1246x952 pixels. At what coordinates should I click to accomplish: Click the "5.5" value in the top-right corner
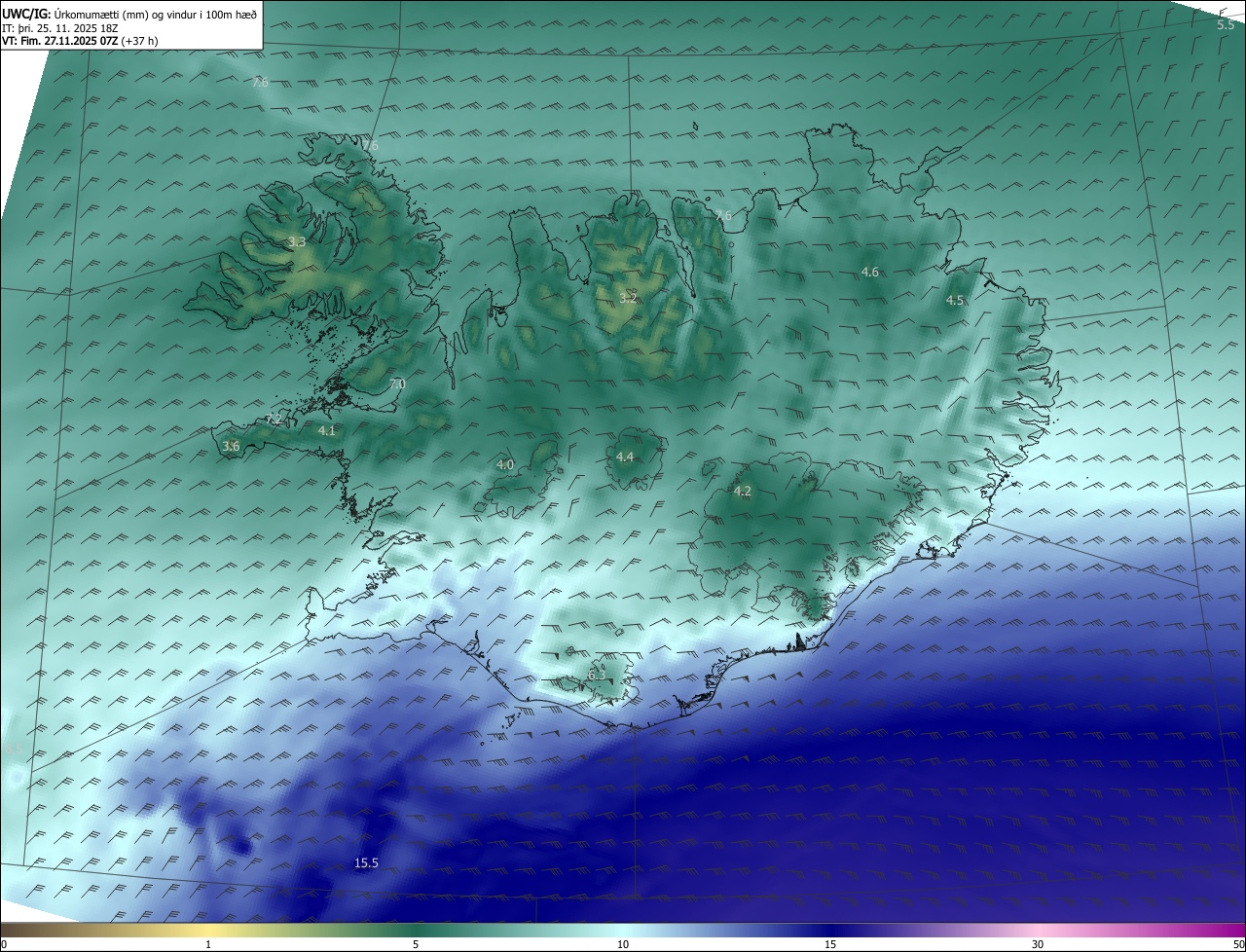[x=1226, y=25]
